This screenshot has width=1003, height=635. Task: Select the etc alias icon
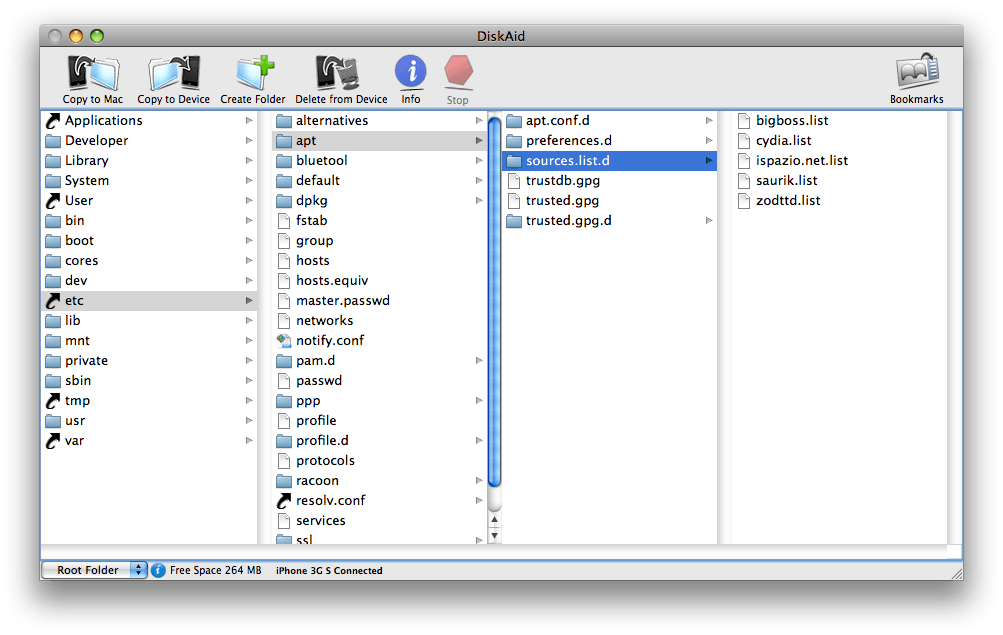pyautogui.click(x=53, y=301)
